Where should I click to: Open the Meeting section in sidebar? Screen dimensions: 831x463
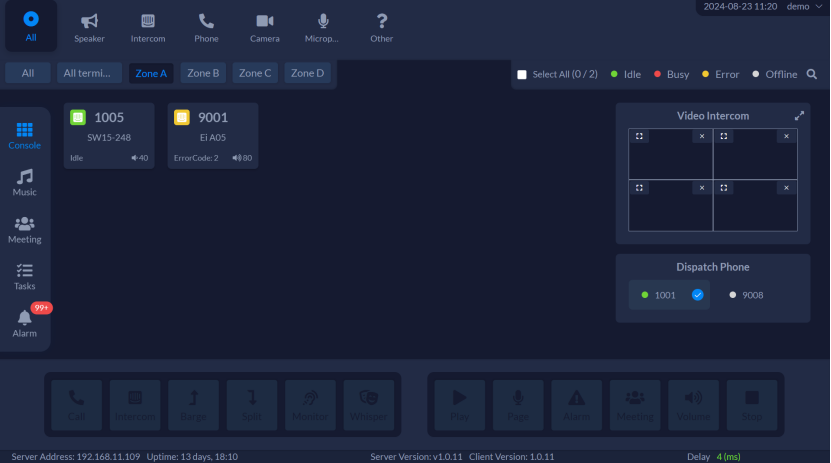25,230
